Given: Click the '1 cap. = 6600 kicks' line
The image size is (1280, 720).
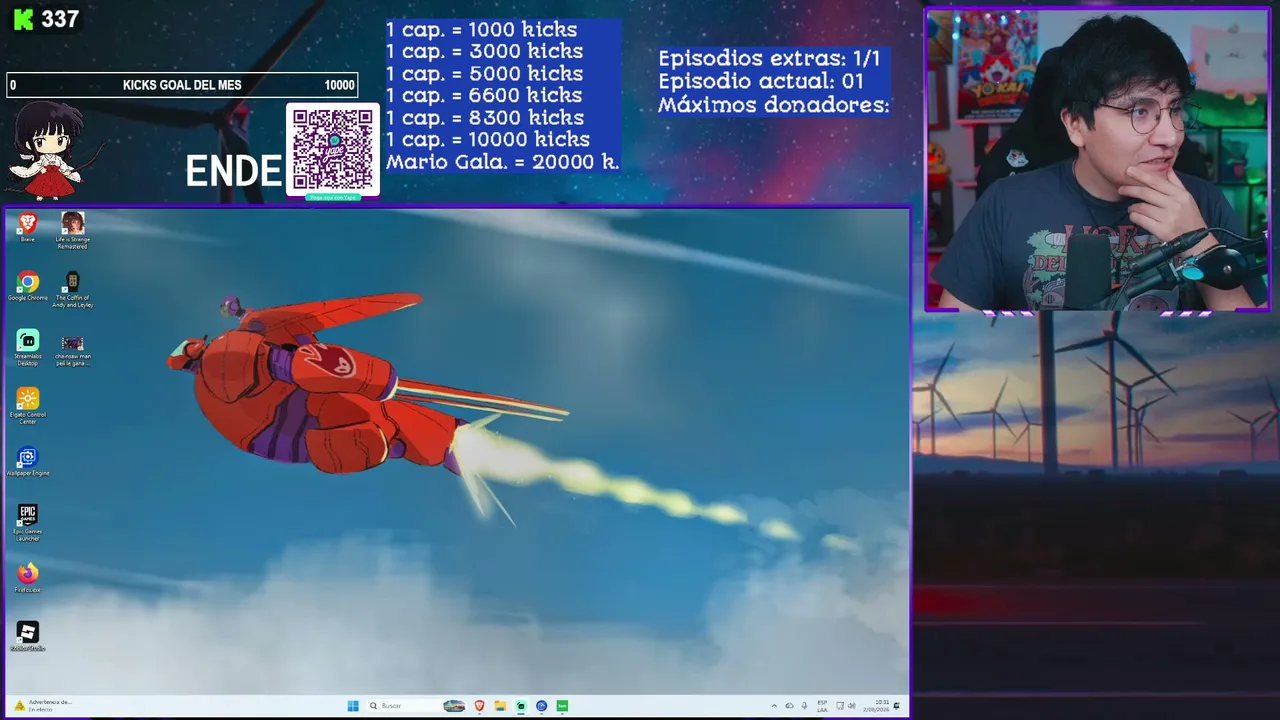Looking at the screenshot, I should tap(484, 96).
